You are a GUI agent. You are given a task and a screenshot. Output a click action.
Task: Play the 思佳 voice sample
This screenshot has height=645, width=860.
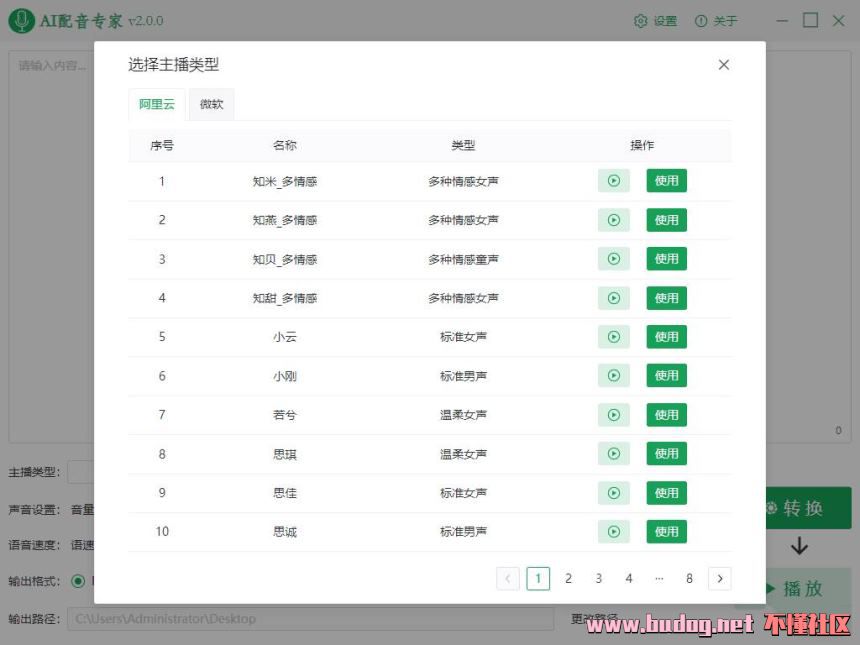pos(614,493)
